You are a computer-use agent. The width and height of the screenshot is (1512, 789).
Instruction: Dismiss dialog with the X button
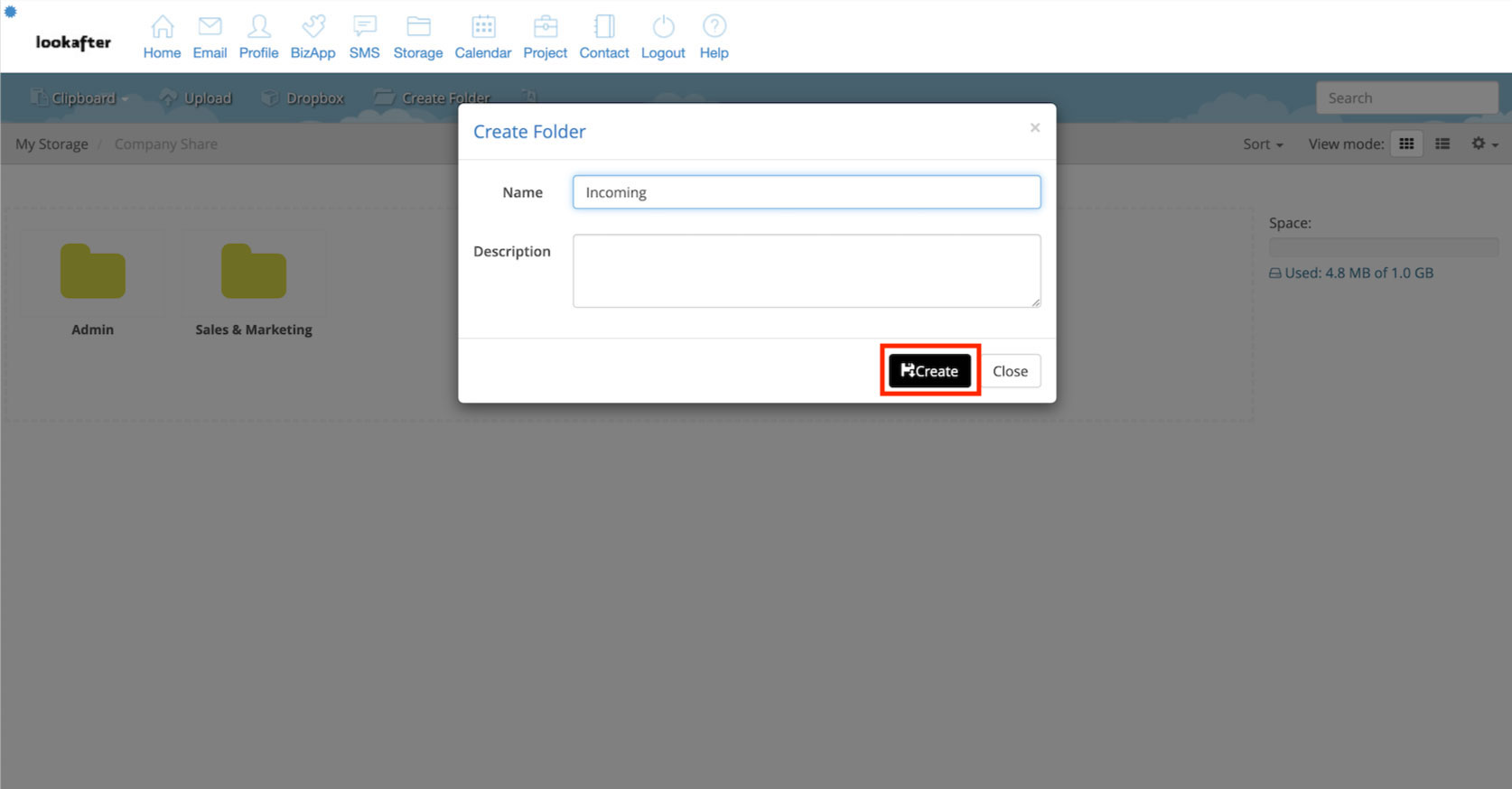pyautogui.click(x=1035, y=128)
